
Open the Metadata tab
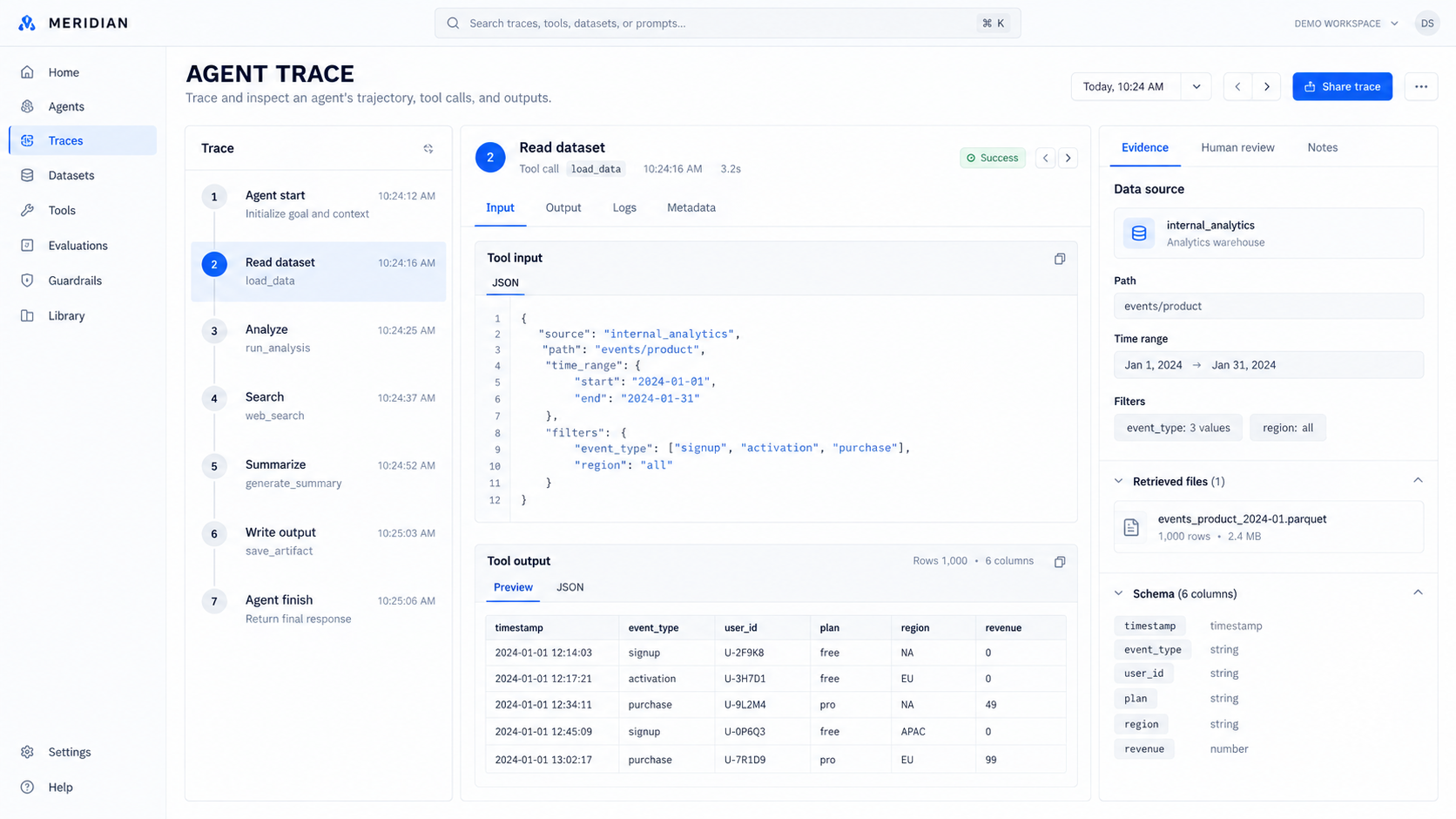coord(691,207)
